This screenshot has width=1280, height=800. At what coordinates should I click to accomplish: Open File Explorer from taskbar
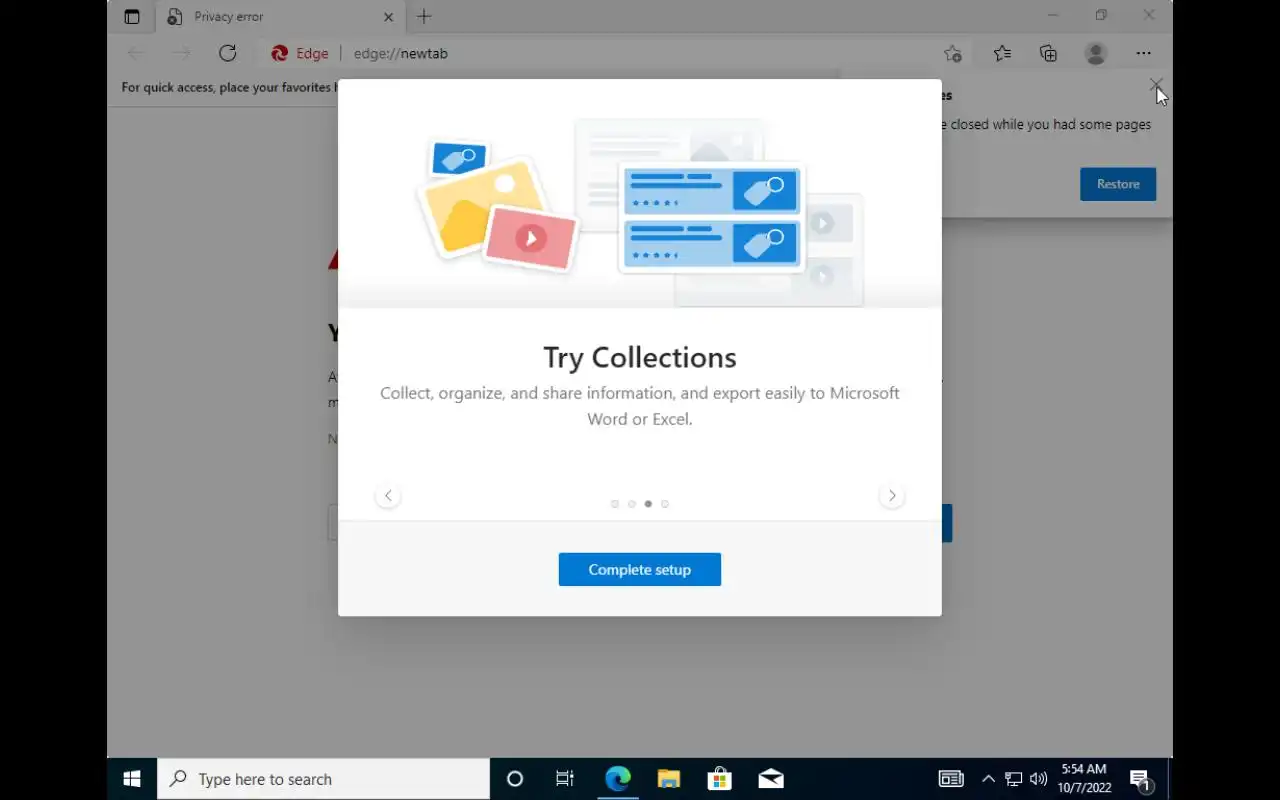click(x=668, y=779)
